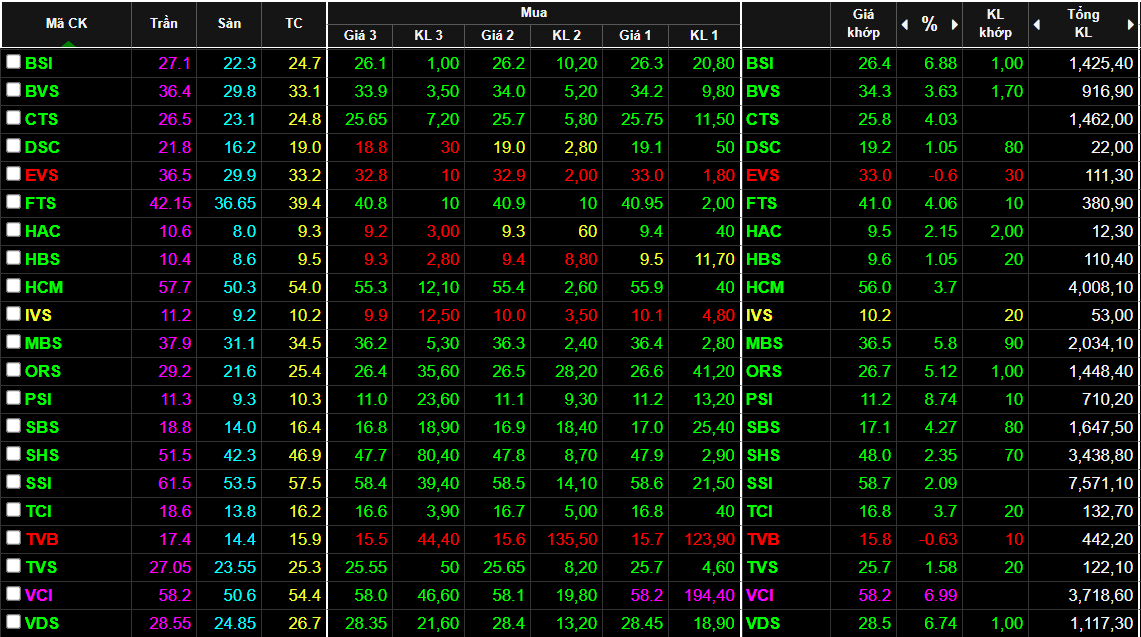Check the box next to HCM
The image size is (1141, 637).
click(13, 286)
